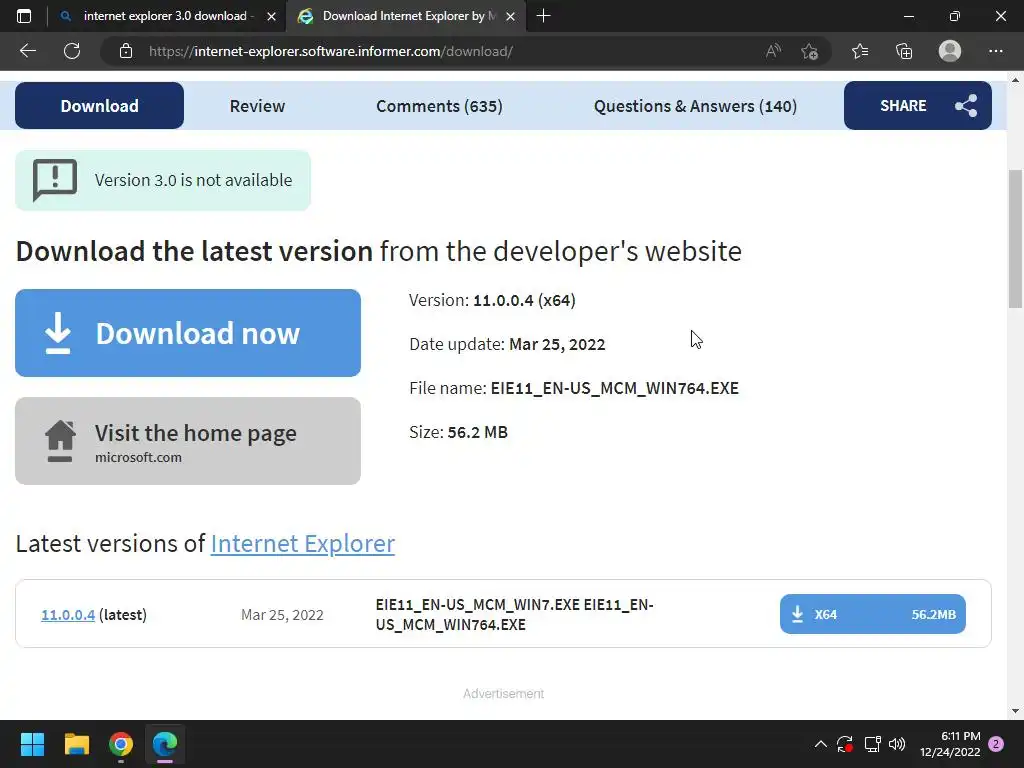1024x768 pixels.
Task: Open Questions & Answers (140) tab
Action: [x=695, y=106]
